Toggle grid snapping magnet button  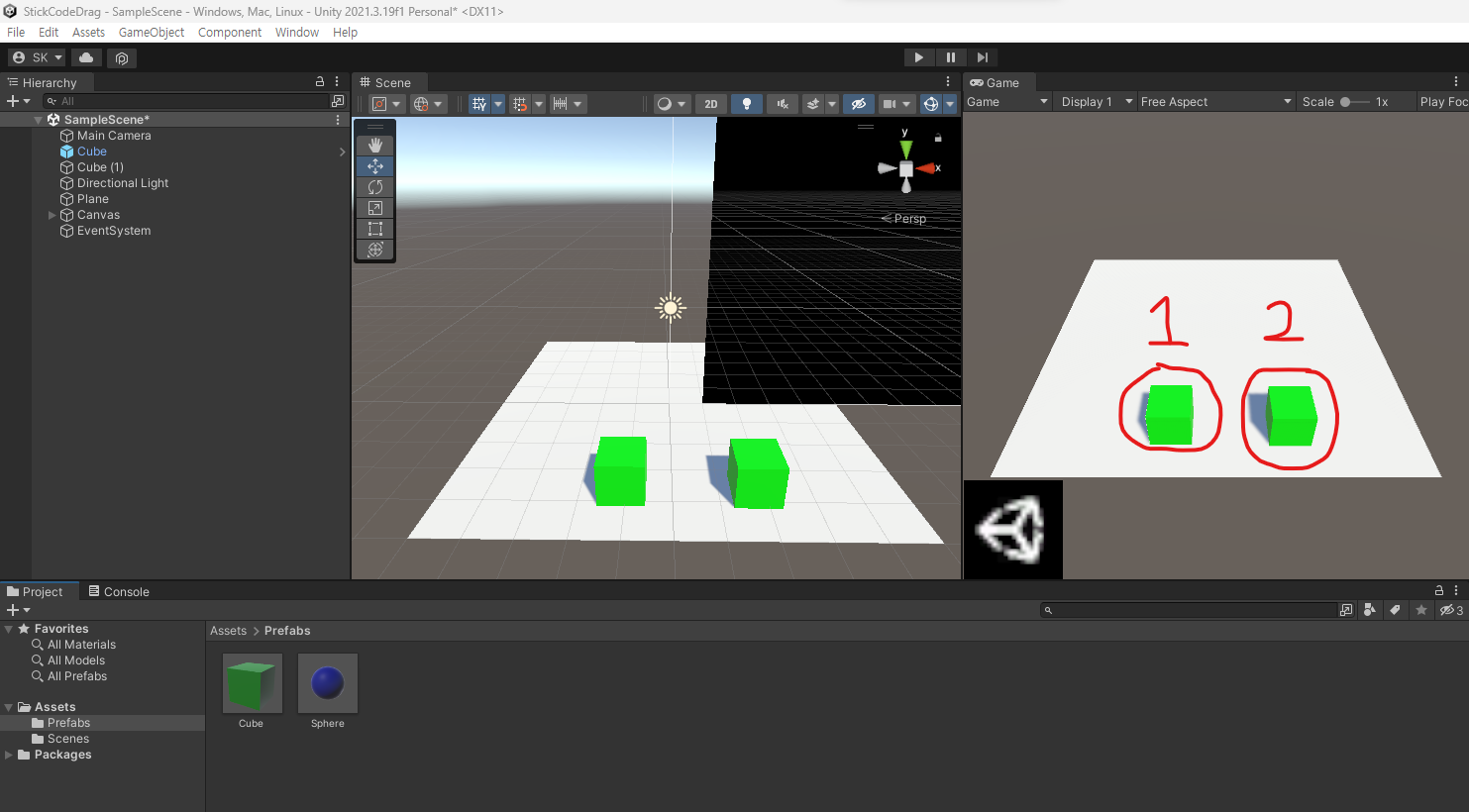[x=520, y=104]
